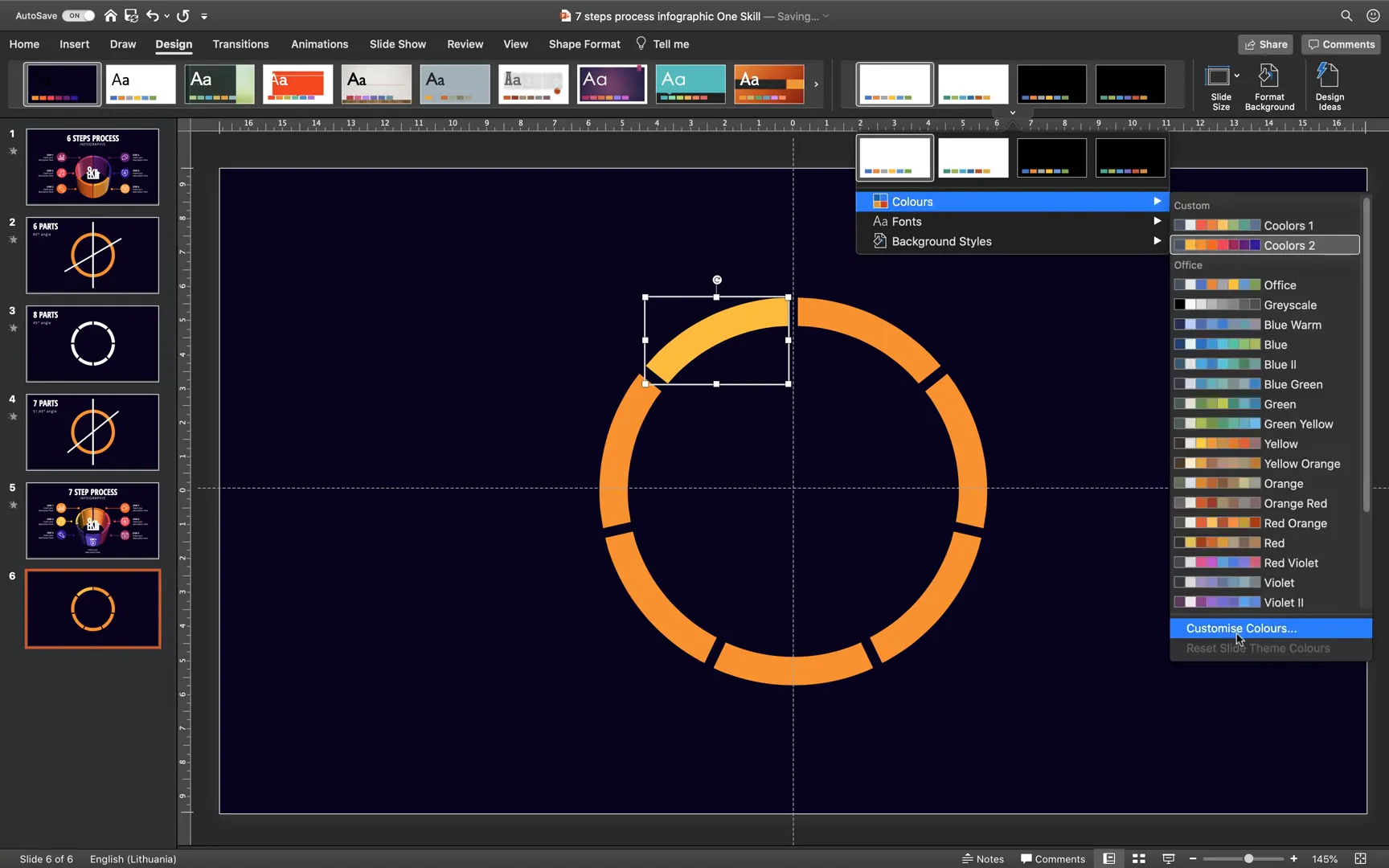
Task: Toggle AutoSave off
Action: point(78,15)
